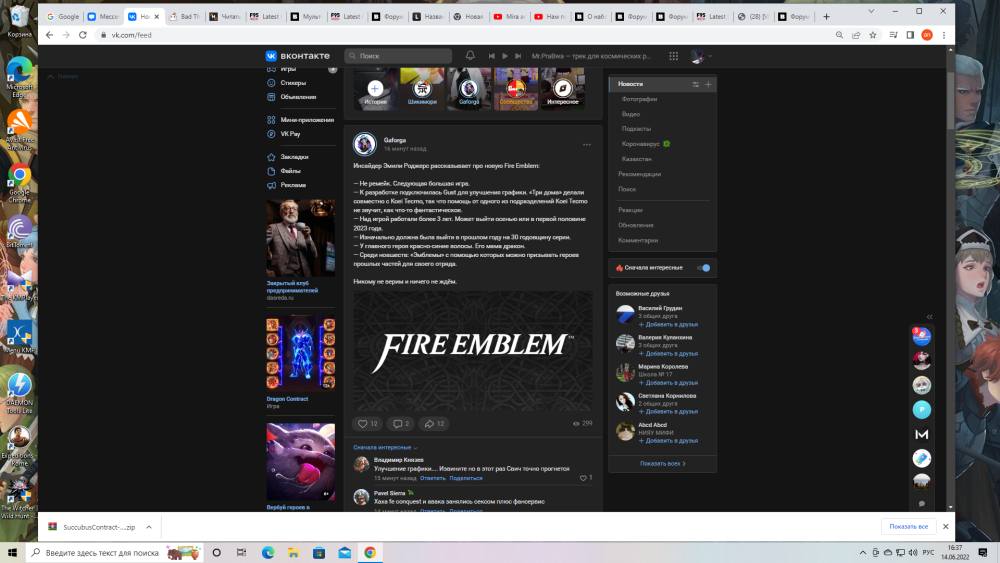The image size is (1000, 563).
Task: Open the news feed filter settings icon
Action: (695, 85)
